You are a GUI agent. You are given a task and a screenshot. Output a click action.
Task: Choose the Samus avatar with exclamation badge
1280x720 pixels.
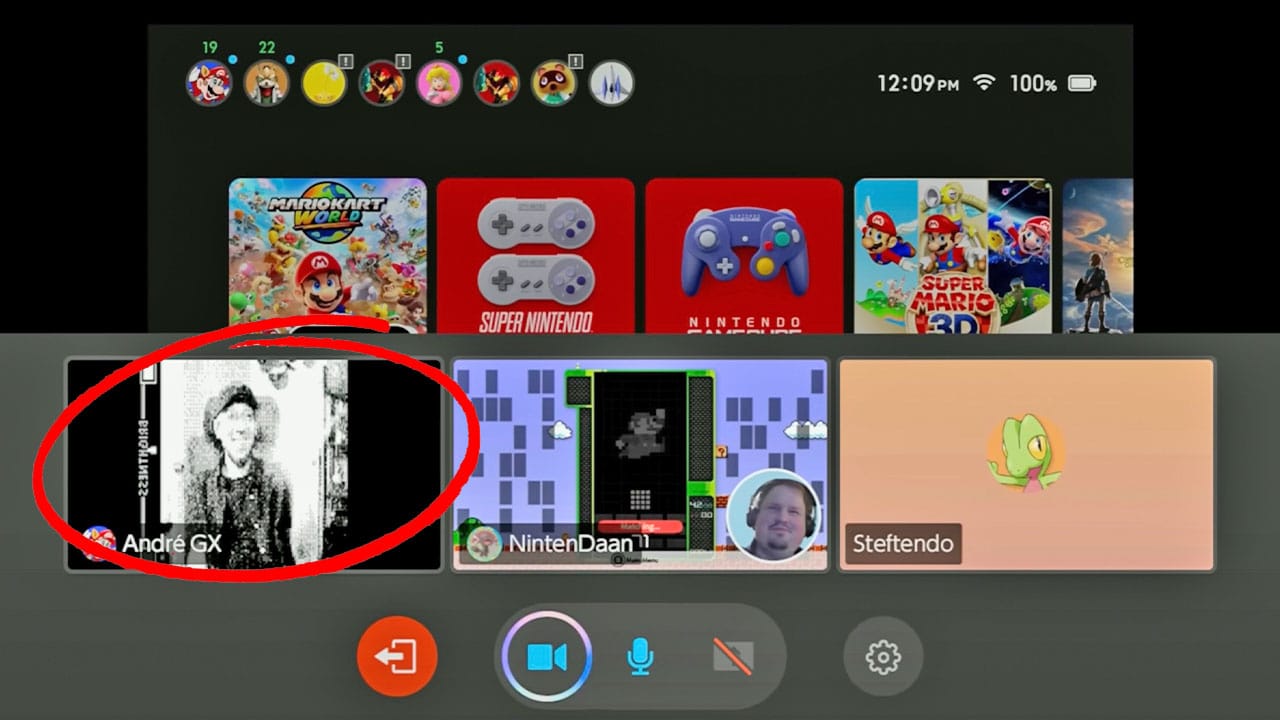[382, 83]
